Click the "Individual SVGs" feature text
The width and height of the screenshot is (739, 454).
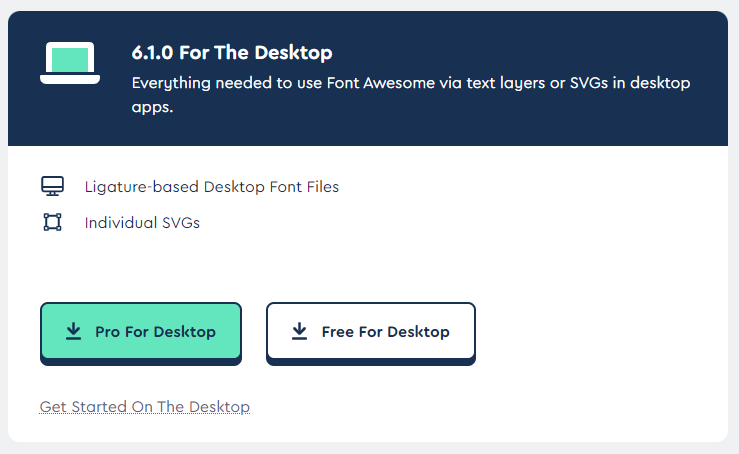click(142, 222)
